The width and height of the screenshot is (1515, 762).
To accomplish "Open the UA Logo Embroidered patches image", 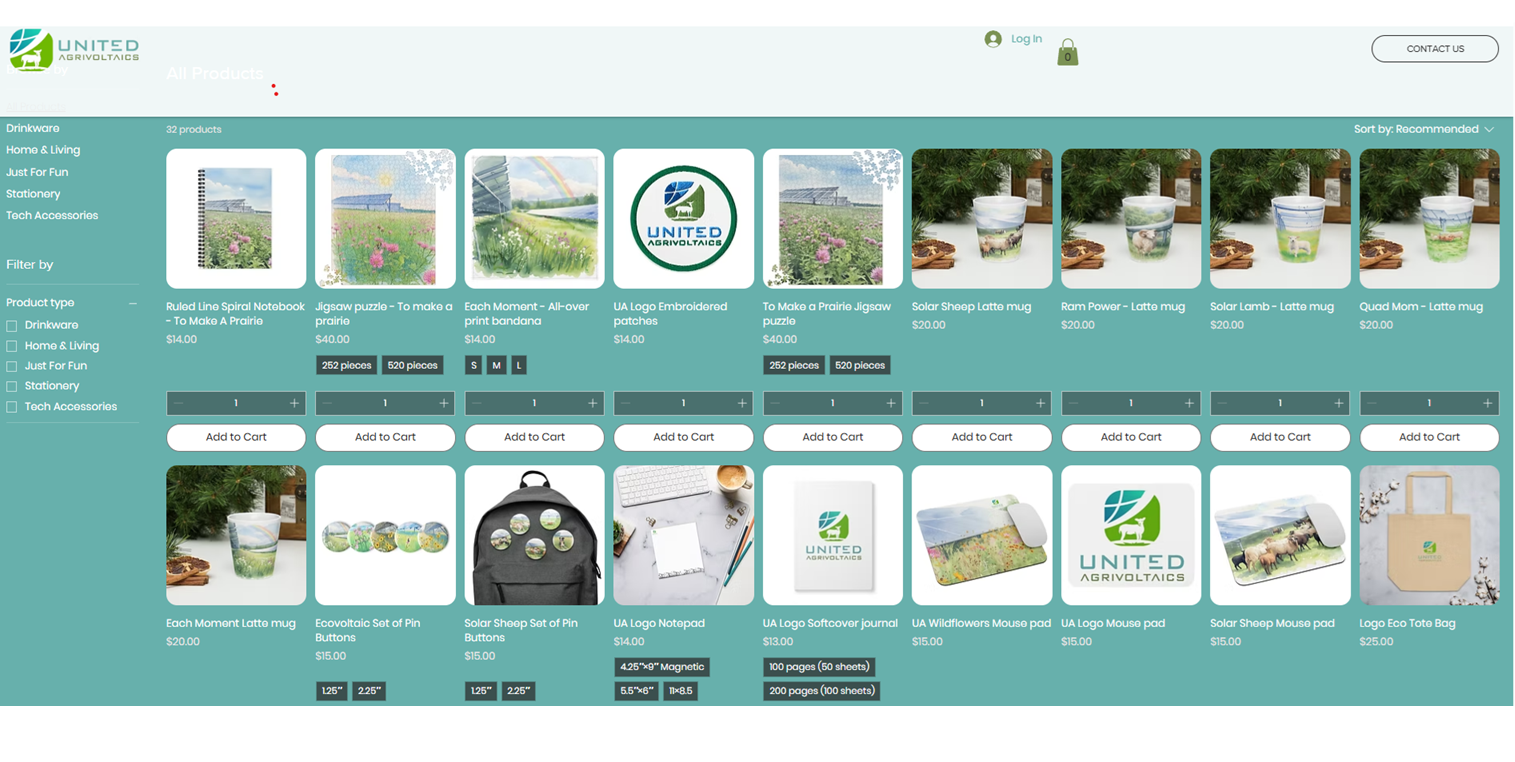I will (684, 219).
